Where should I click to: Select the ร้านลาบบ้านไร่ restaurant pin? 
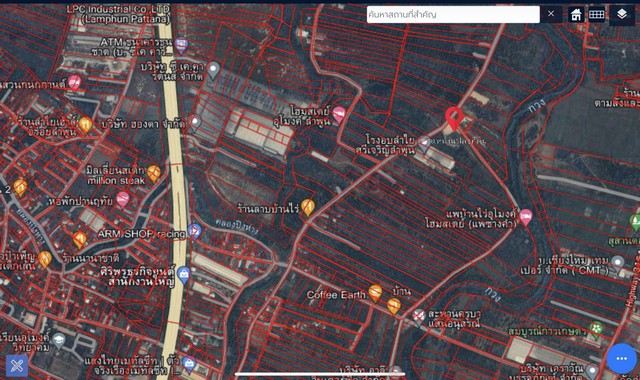tap(308, 207)
